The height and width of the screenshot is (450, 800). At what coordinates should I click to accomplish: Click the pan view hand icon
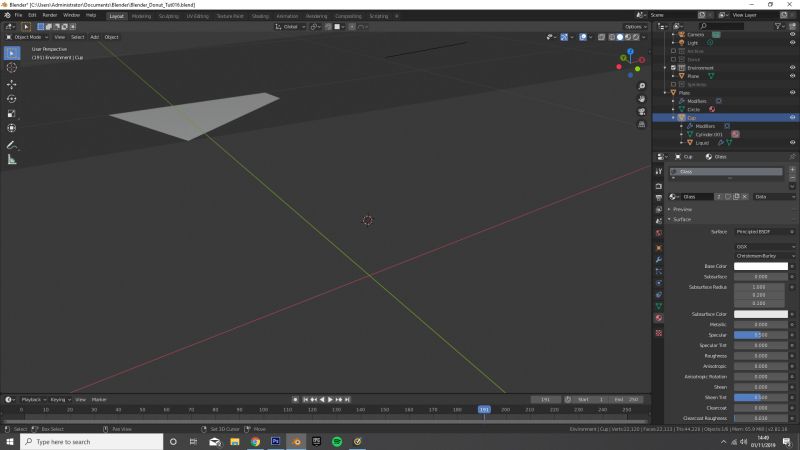coord(641,99)
